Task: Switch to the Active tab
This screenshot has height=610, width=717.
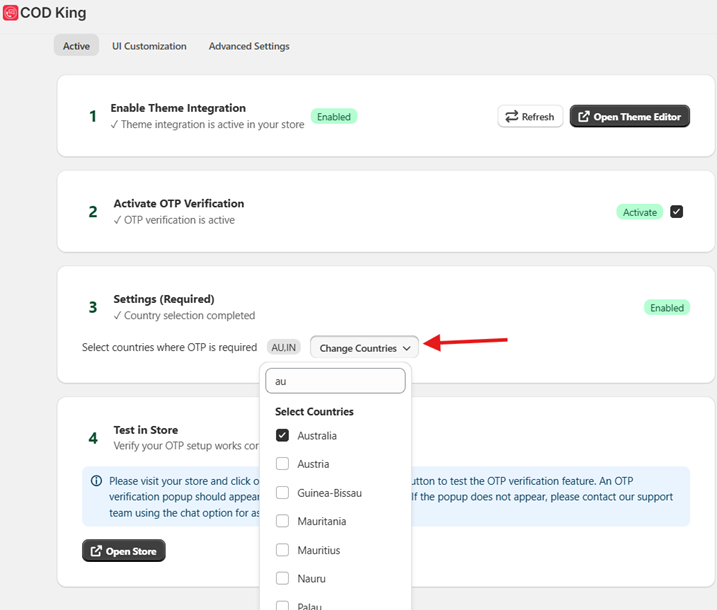Action: 76,46
